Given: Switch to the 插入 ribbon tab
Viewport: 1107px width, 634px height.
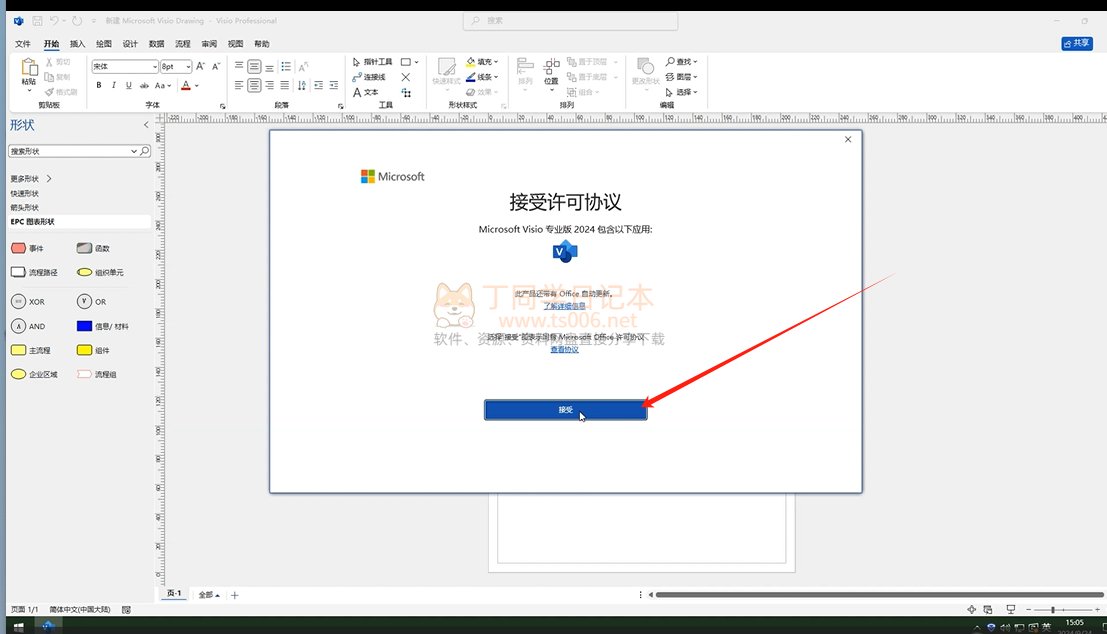Looking at the screenshot, I should (77, 44).
